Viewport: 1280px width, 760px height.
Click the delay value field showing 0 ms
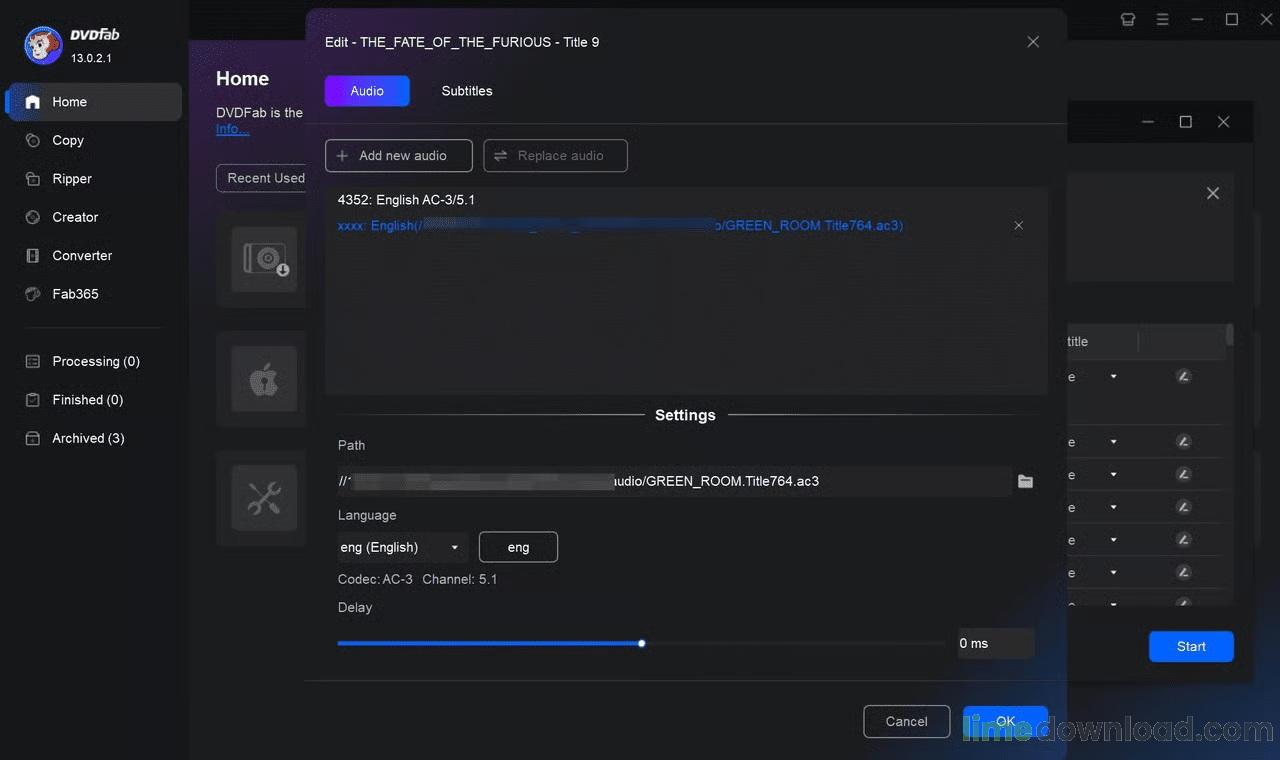tap(993, 644)
